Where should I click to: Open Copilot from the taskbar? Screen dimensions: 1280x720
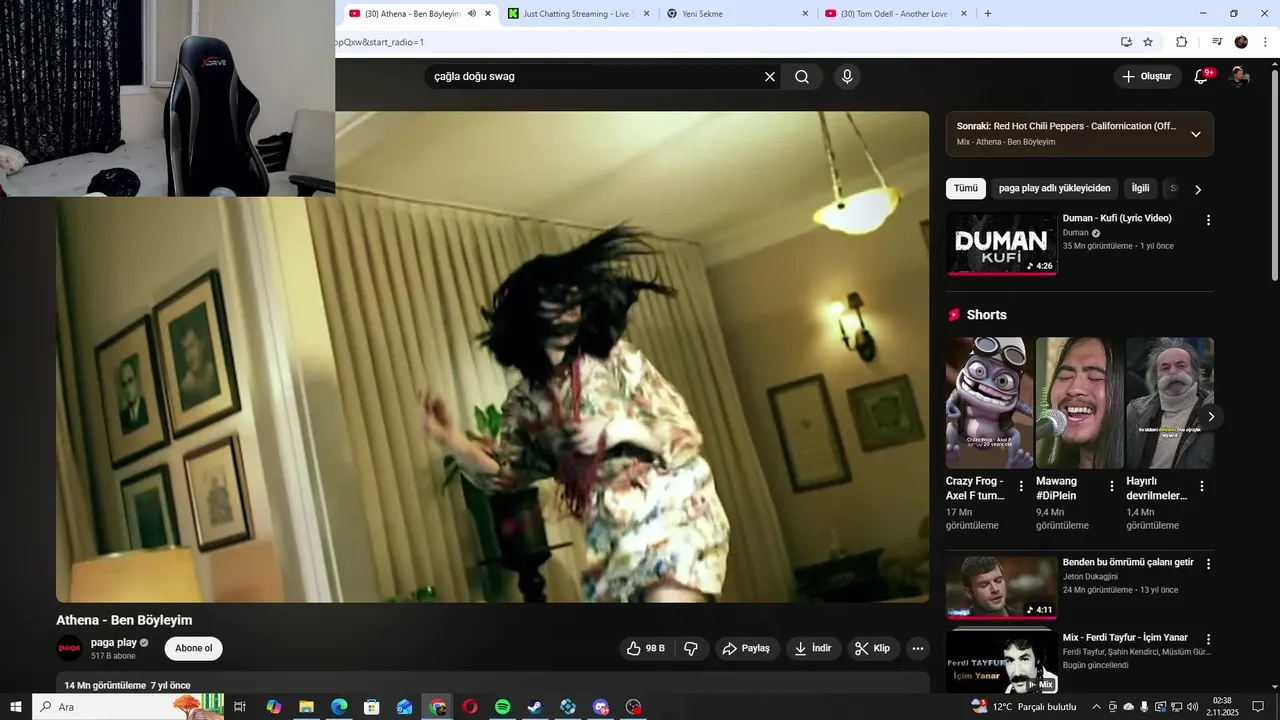click(x=273, y=707)
